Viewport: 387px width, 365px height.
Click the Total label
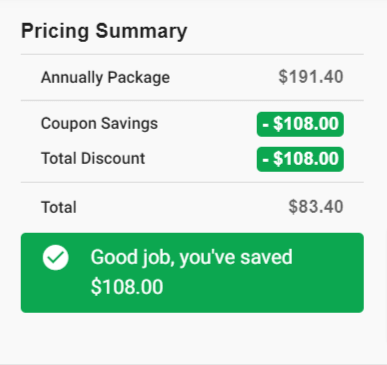point(59,207)
